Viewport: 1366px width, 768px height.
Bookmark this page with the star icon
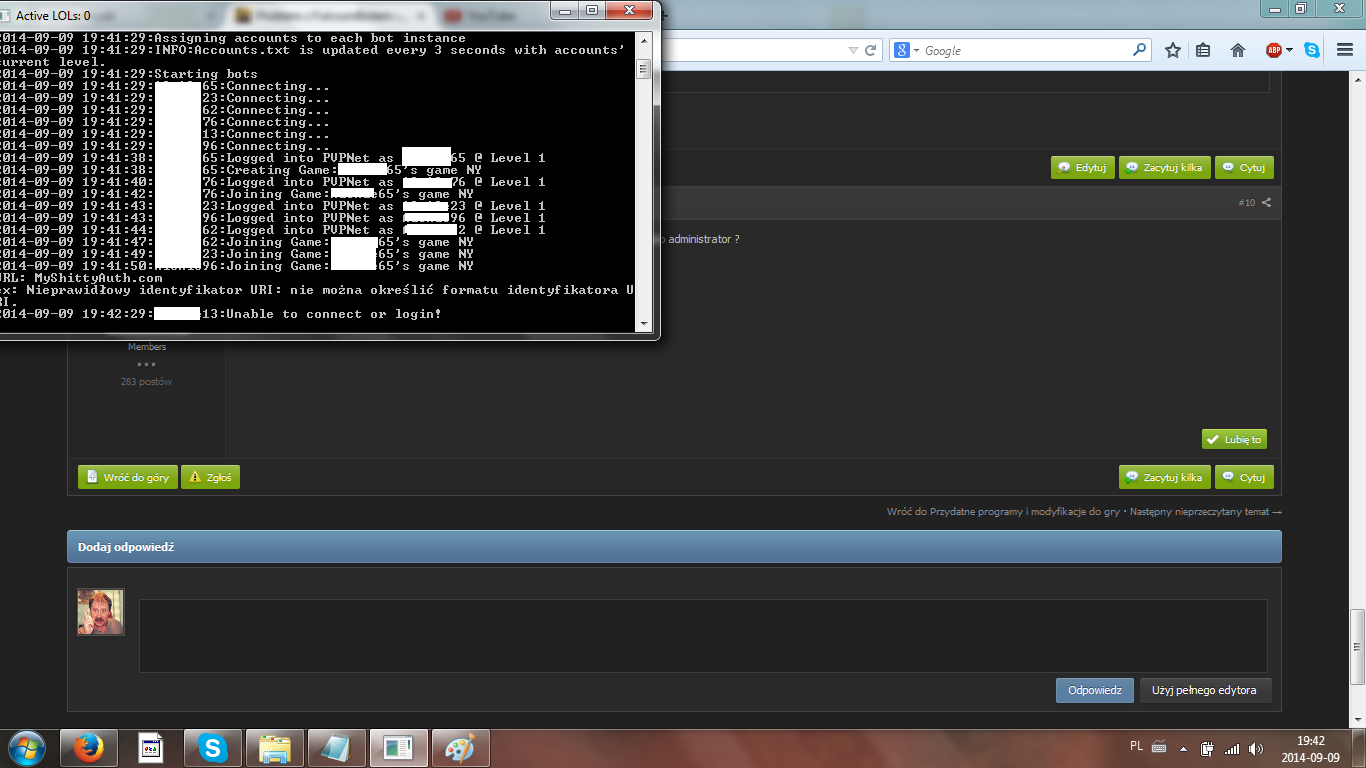[x=1173, y=50]
